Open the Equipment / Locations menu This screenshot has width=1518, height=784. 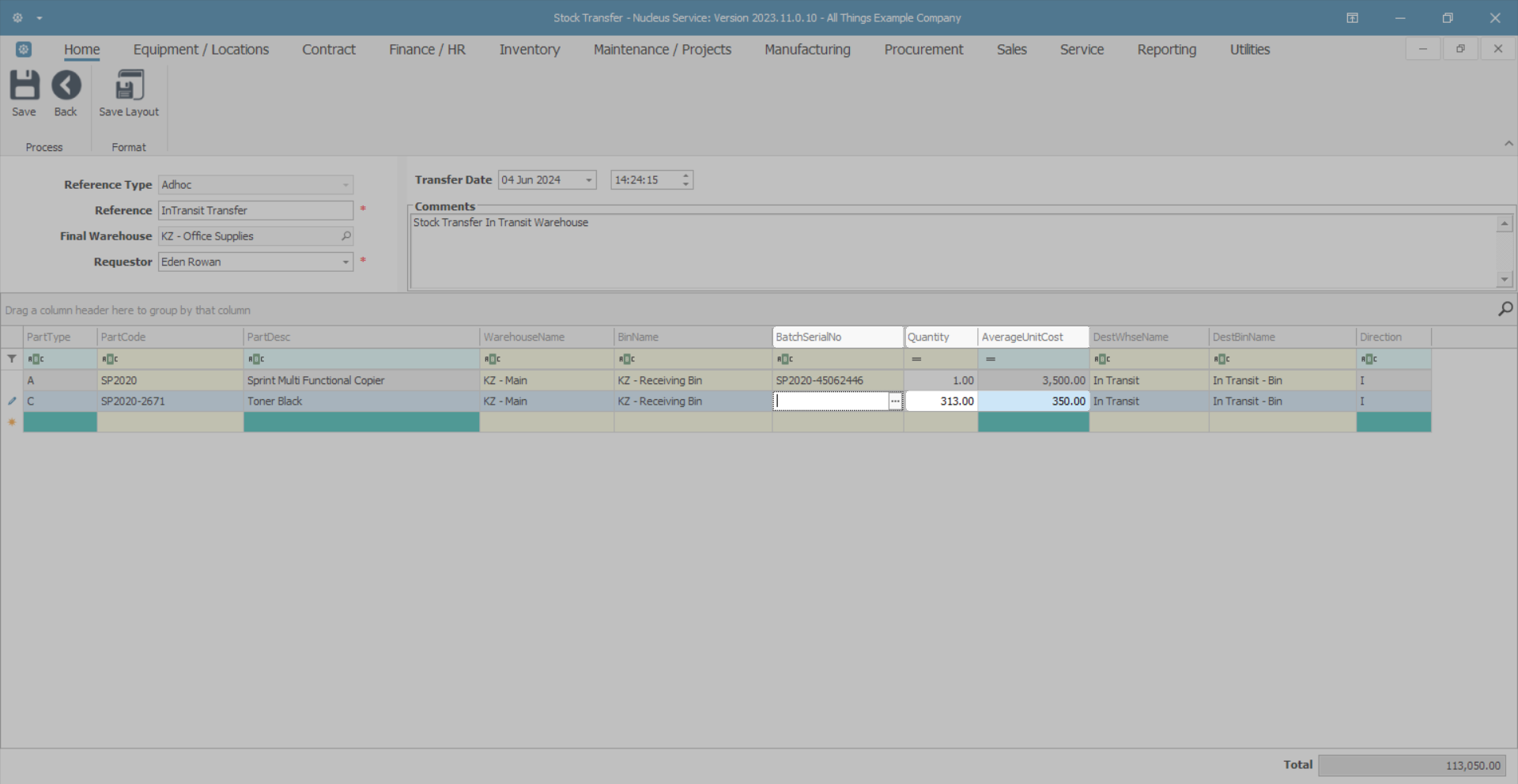[x=201, y=49]
